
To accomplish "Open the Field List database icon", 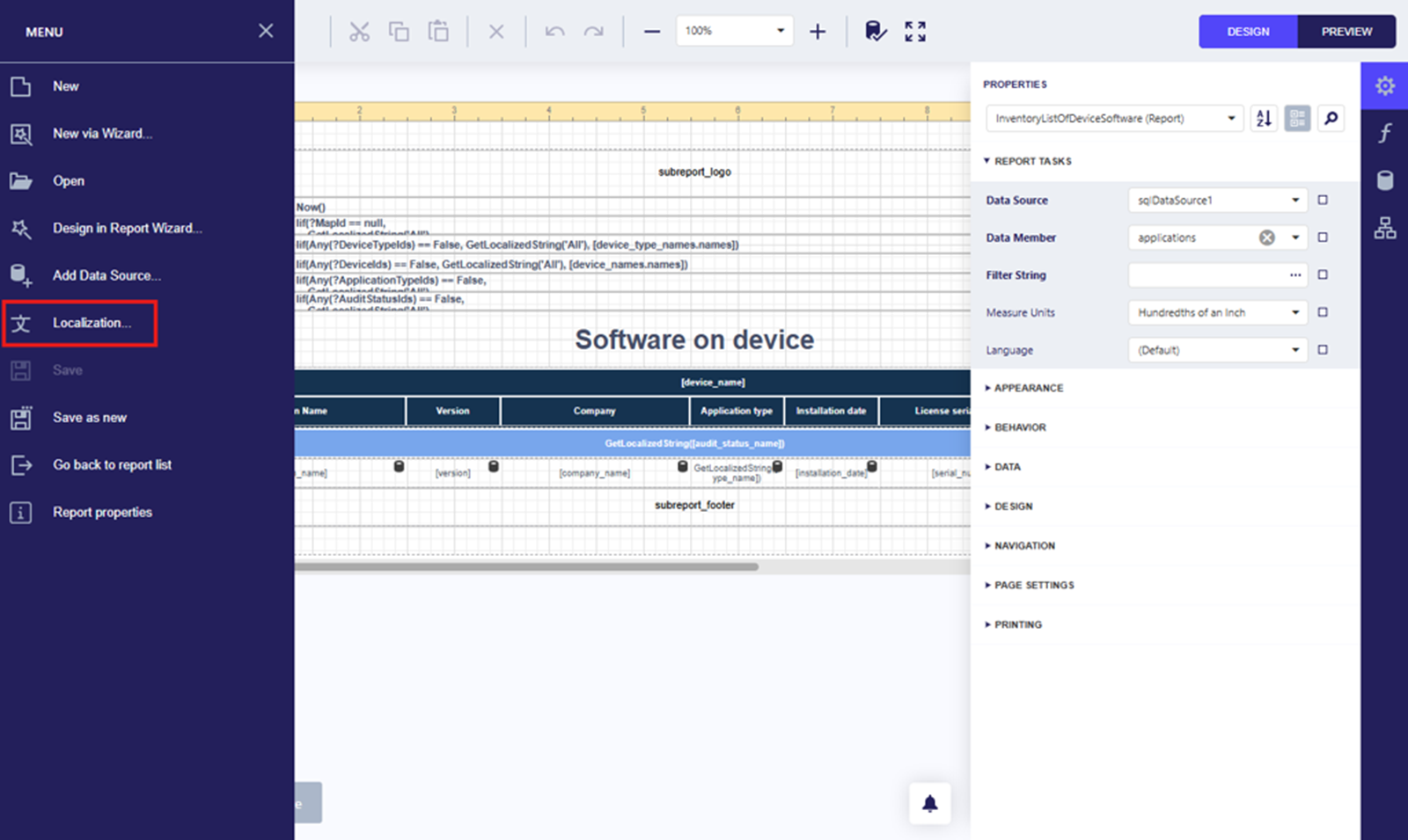I will 1384,180.
